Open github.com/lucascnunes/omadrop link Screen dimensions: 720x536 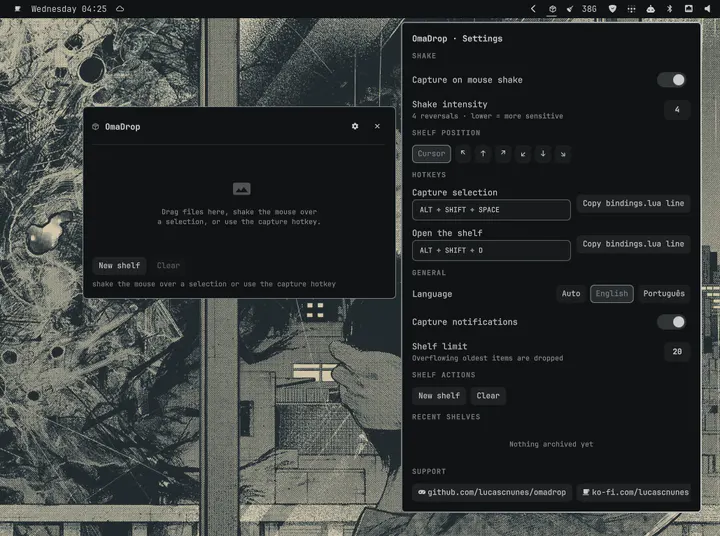[492, 492]
